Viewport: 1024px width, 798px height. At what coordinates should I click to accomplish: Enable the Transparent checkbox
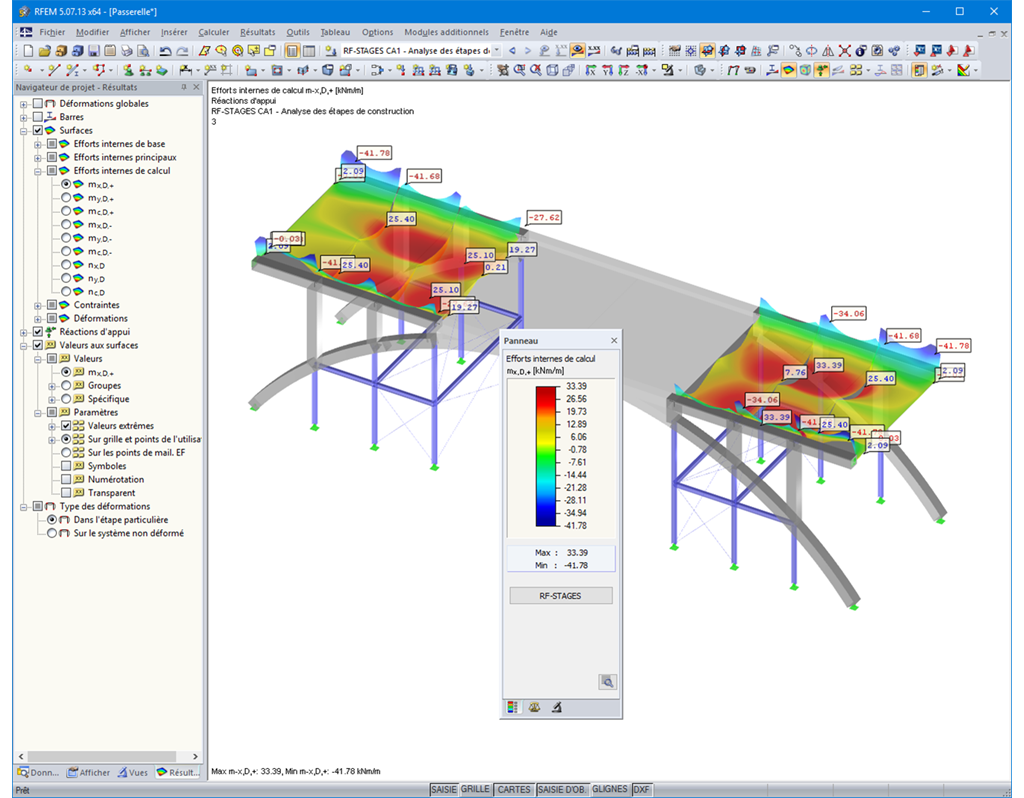coord(66,493)
